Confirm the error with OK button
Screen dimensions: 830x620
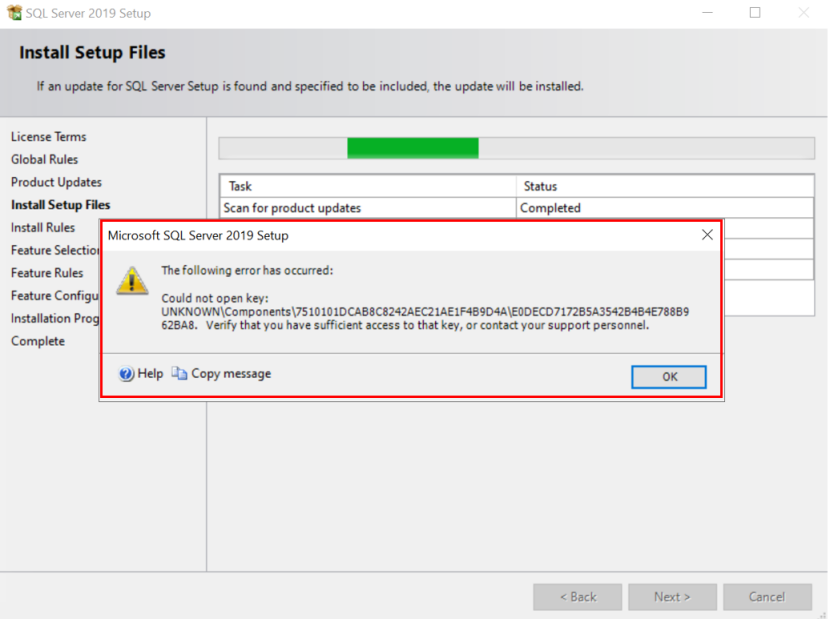(x=669, y=377)
